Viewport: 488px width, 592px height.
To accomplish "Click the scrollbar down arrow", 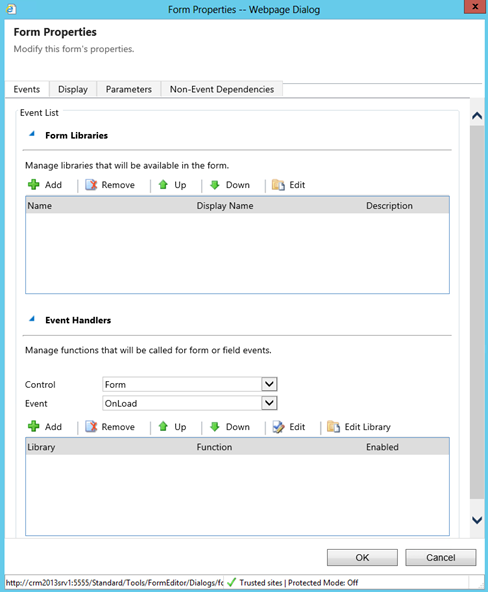I will 477,520.
